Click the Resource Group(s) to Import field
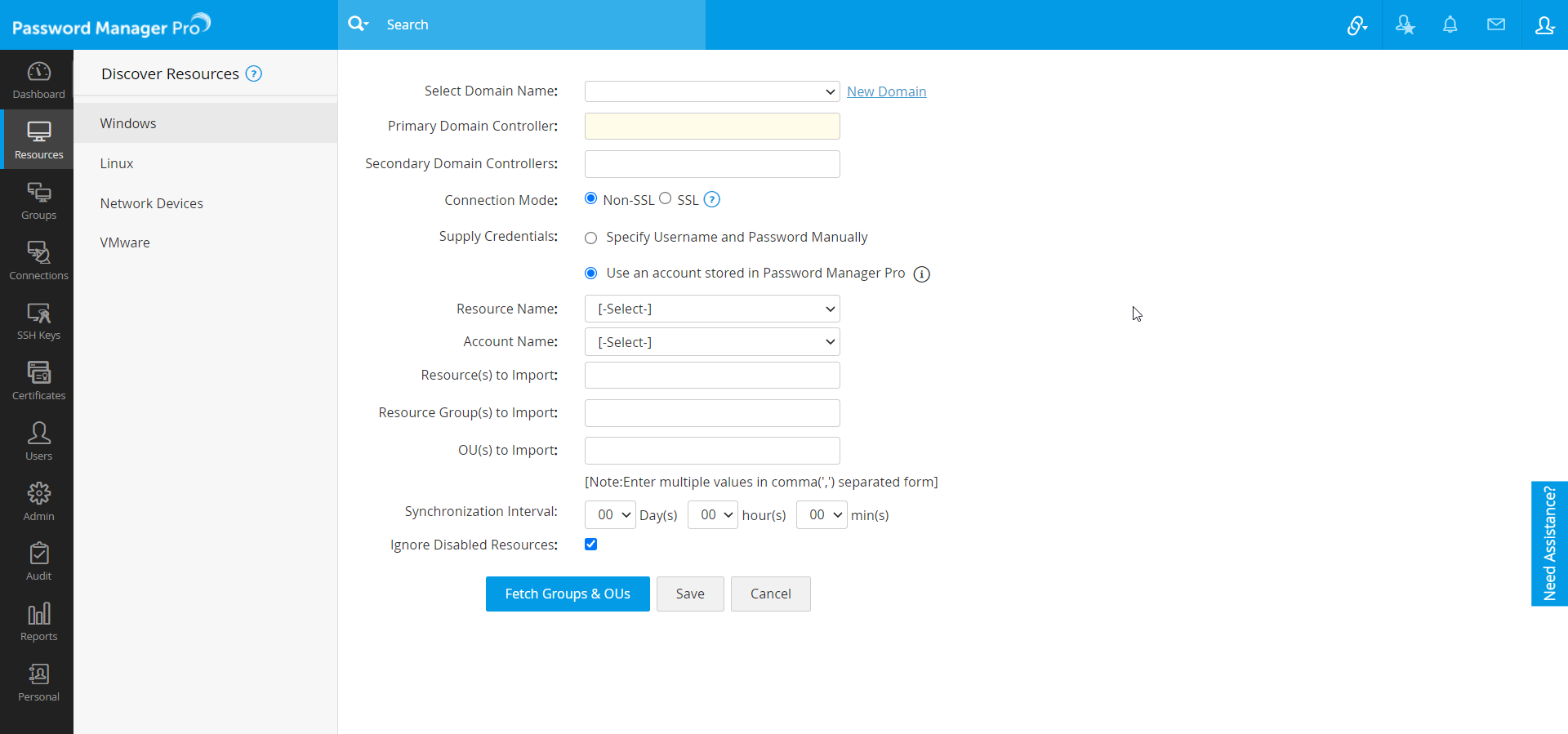 coord(712,413)
